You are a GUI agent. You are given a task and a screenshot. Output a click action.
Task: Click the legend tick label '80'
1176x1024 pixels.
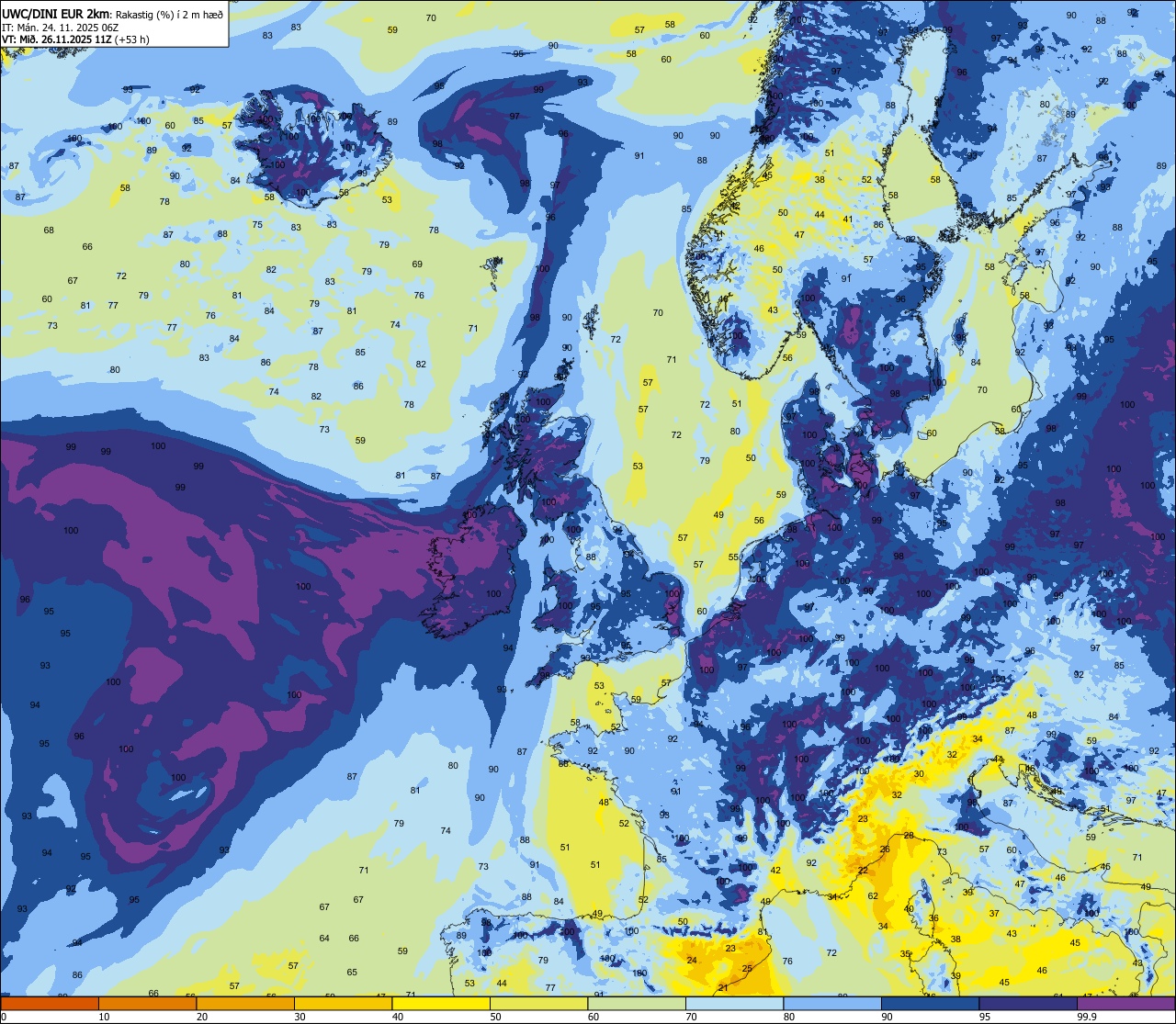click(x=789, y=1016)
